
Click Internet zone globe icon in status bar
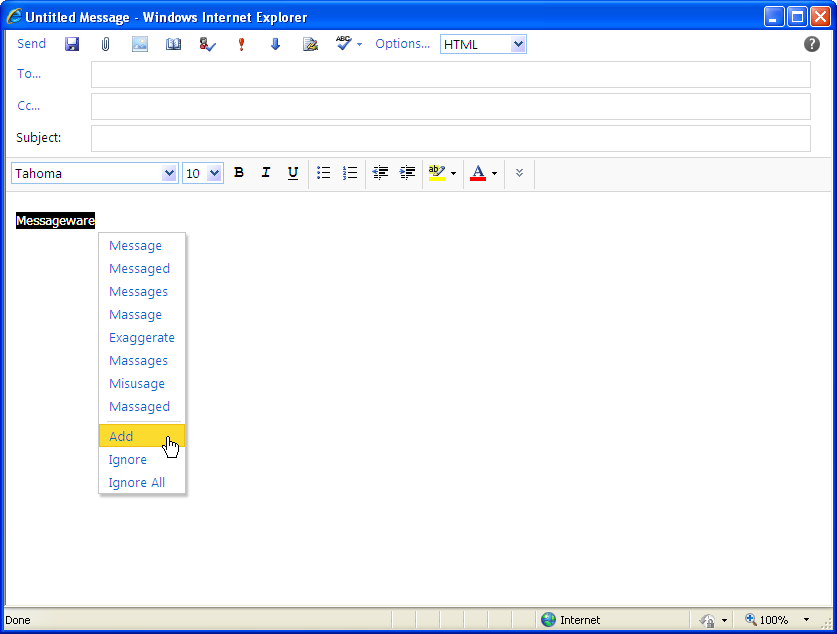point(548,620)
